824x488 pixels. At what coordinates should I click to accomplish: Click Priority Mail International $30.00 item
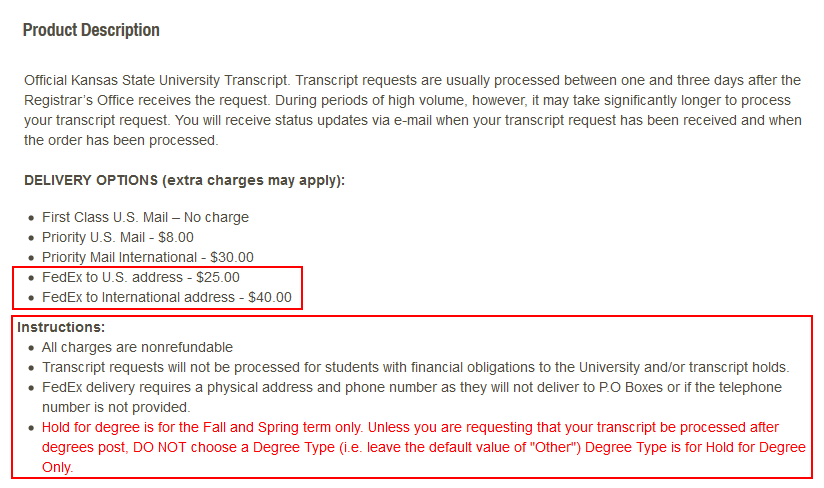coord(148,257)
